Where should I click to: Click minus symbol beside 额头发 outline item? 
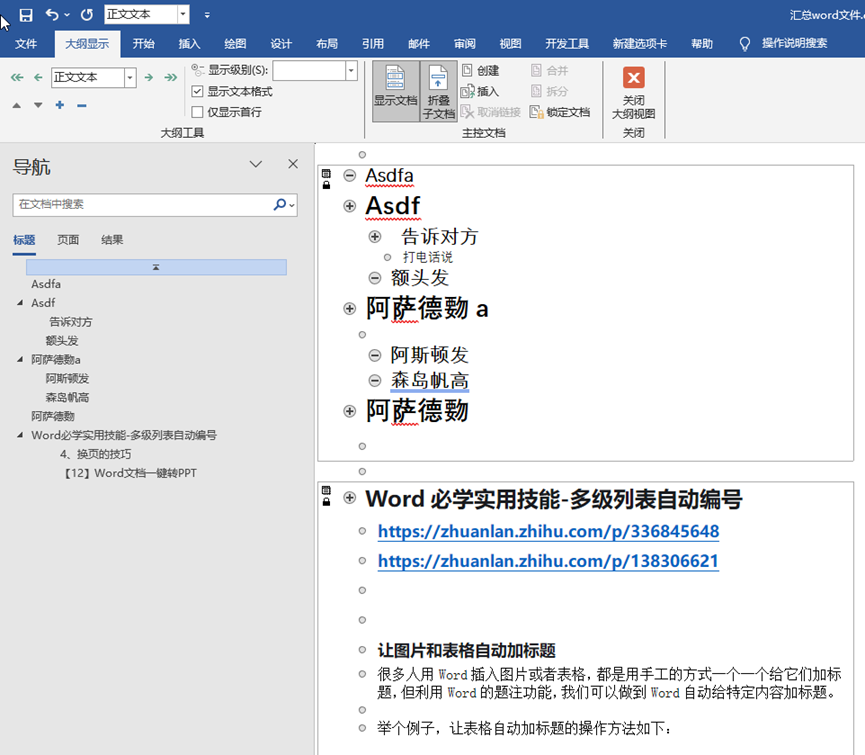(375, 278)
